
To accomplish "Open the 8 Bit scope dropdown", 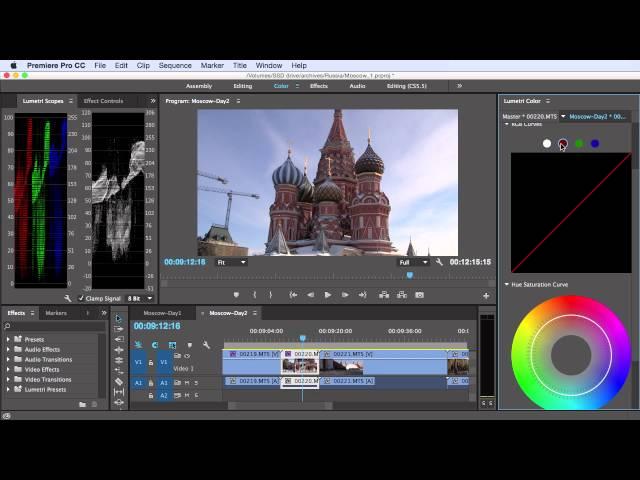I will pyautogui.click(x=140, y=298).
